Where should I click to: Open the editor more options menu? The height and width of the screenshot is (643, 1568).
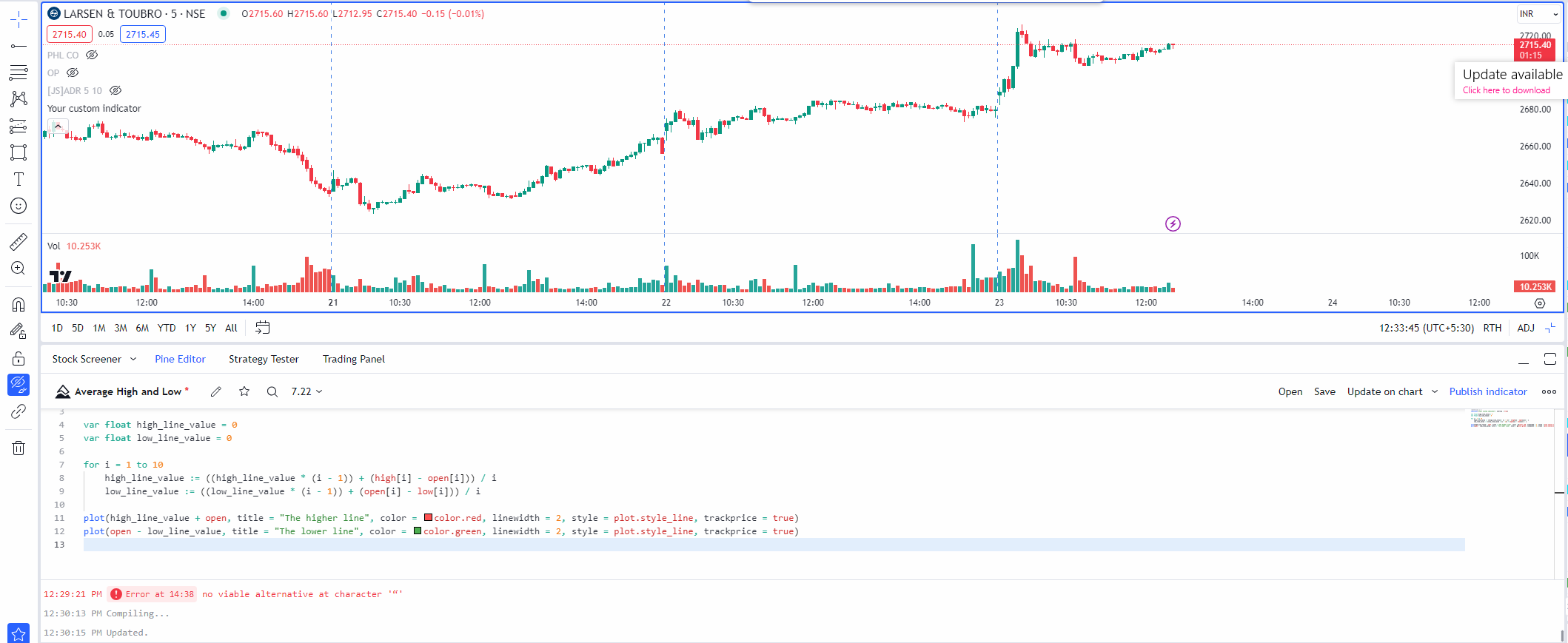1549,391
